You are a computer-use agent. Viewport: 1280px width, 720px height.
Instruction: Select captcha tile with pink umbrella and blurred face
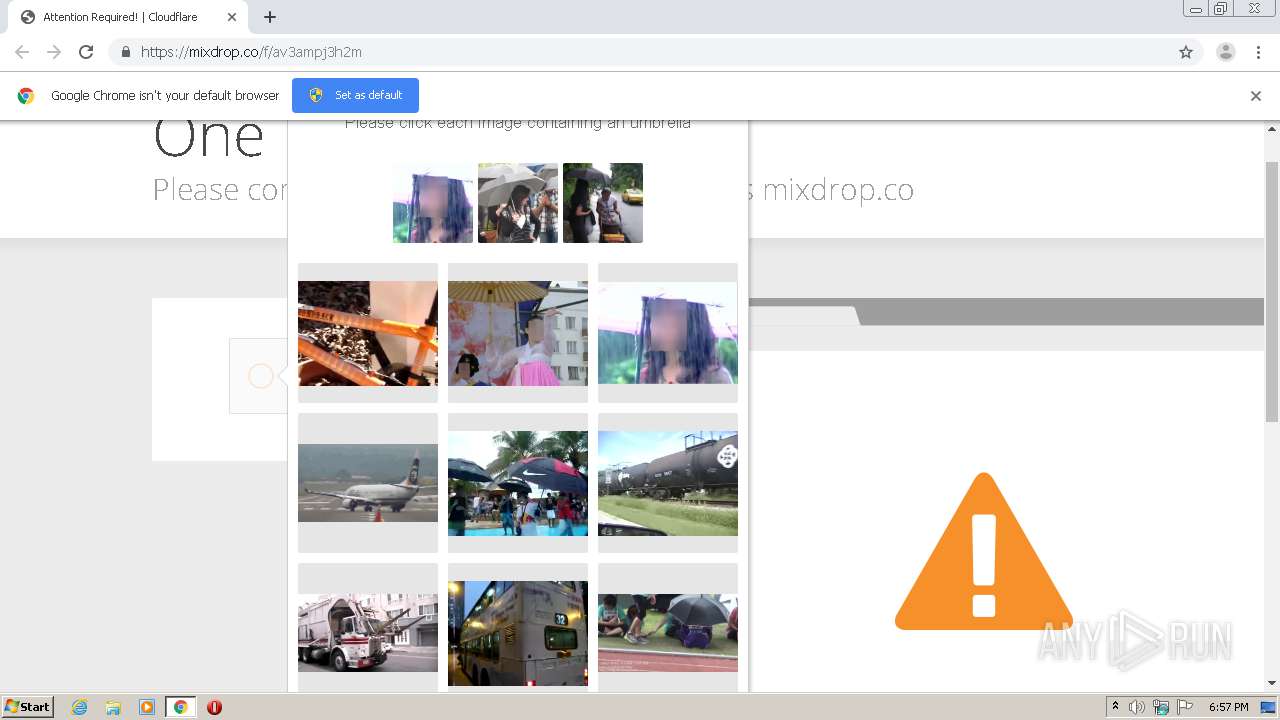click(x=668, y=333)
